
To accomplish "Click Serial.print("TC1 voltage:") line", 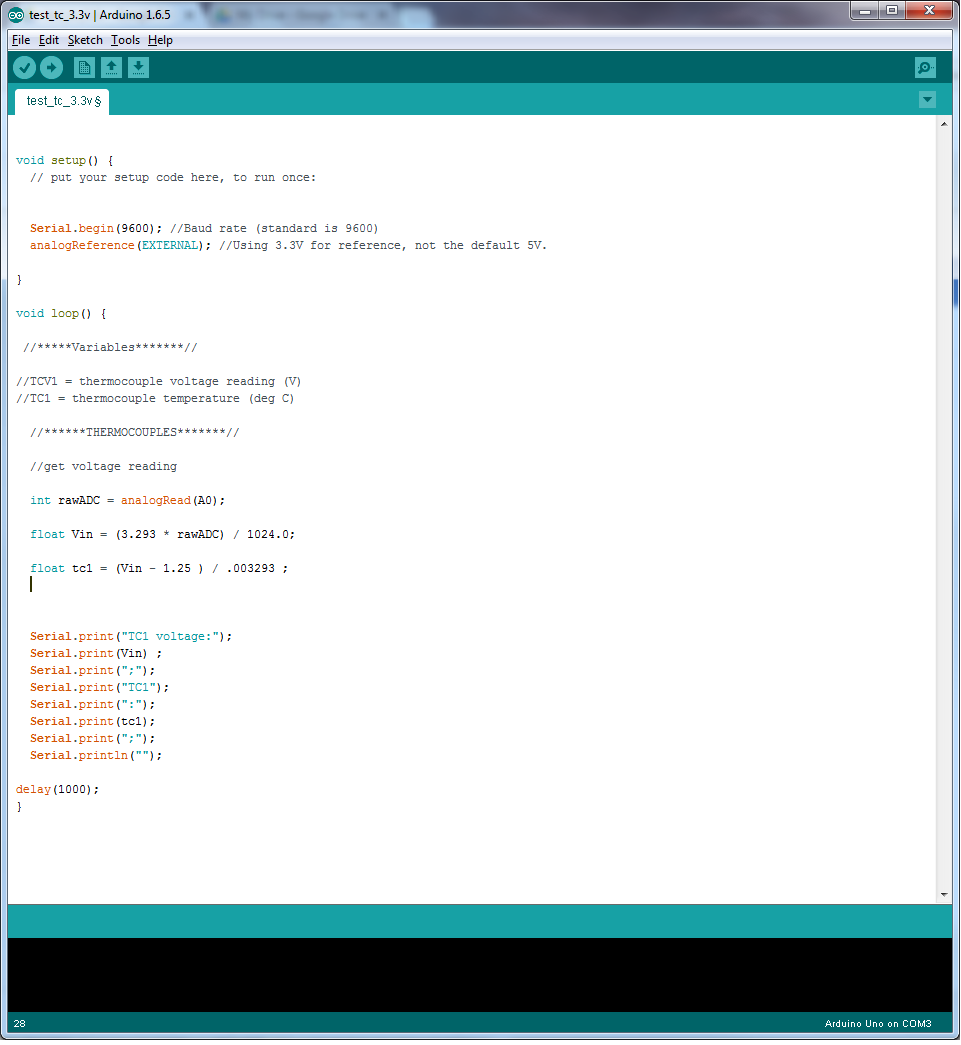I will coord(131,636).
